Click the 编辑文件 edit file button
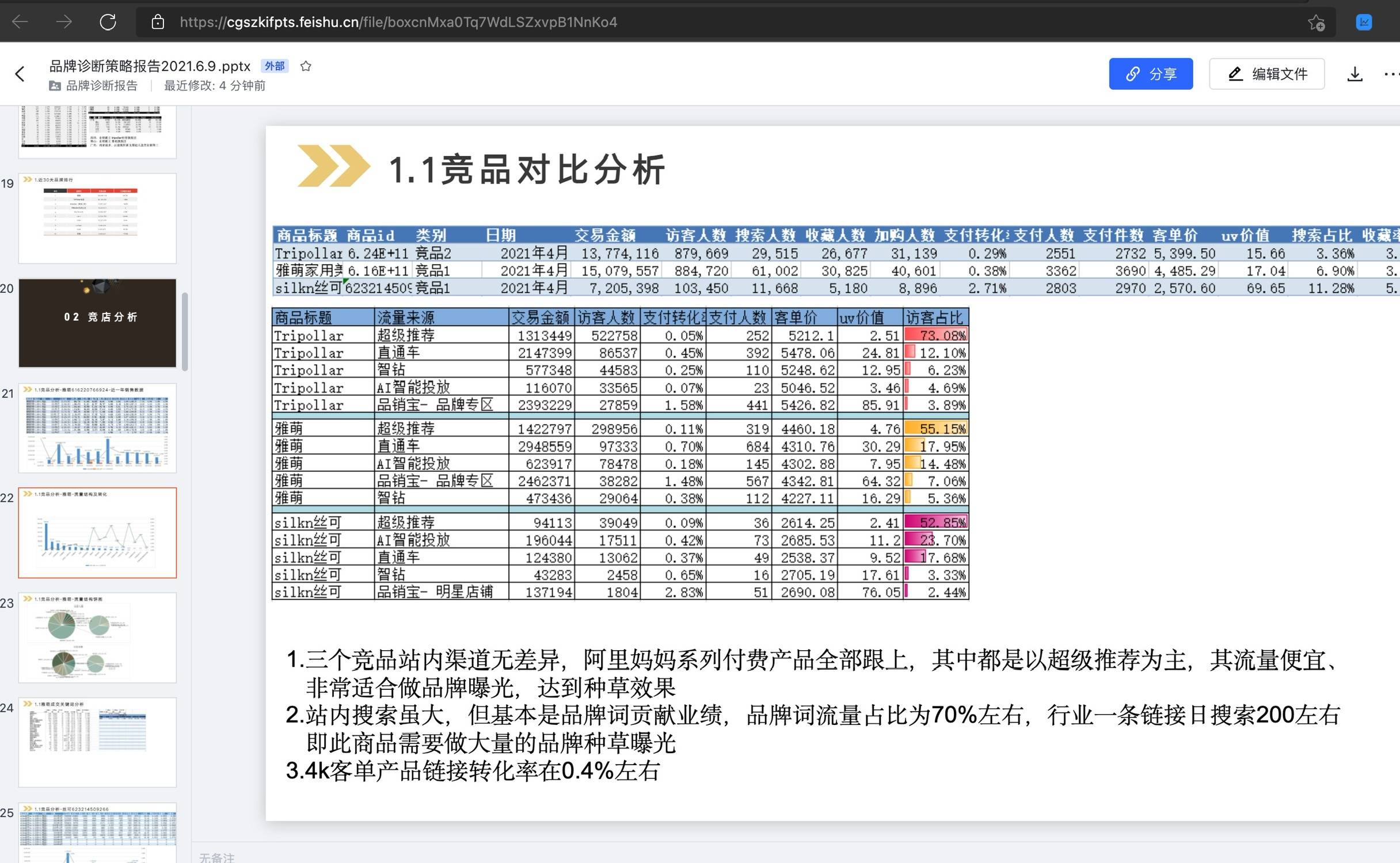The height and width of the screenshot is (863, 1400). coord(1266,74)
